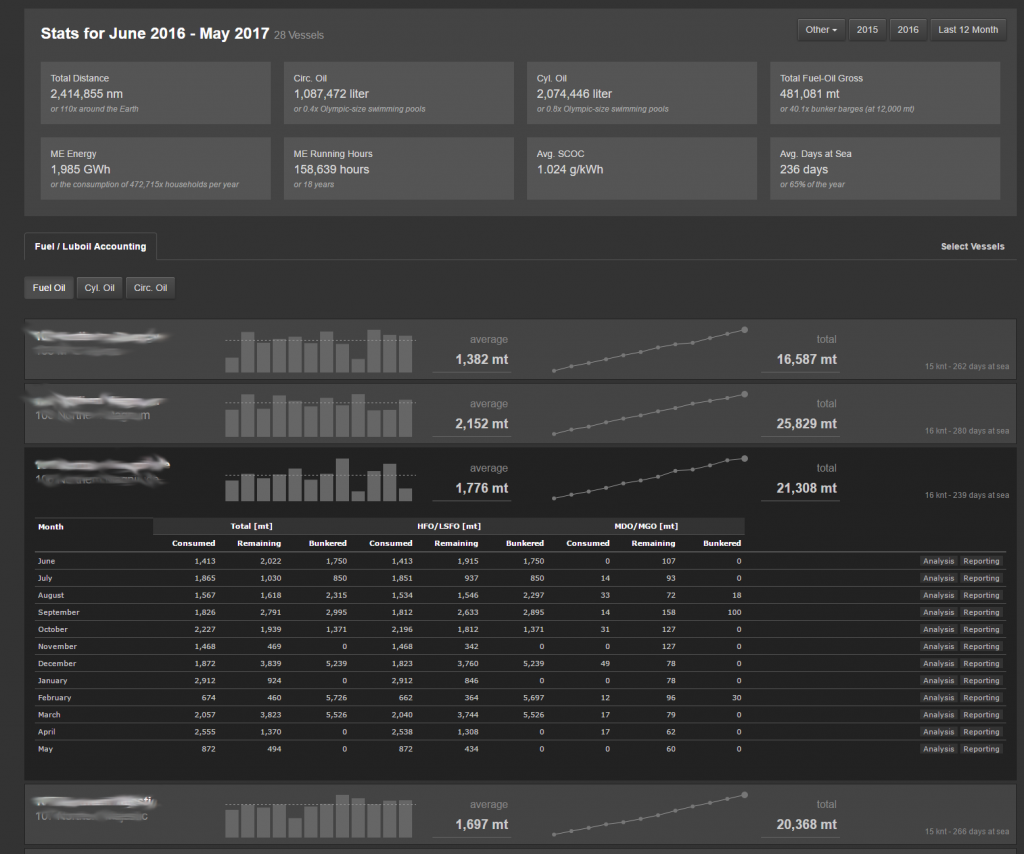This screenshot has height=854, width=1024.
Task: Open the Other date range dropdown
Action: (822, 30)
